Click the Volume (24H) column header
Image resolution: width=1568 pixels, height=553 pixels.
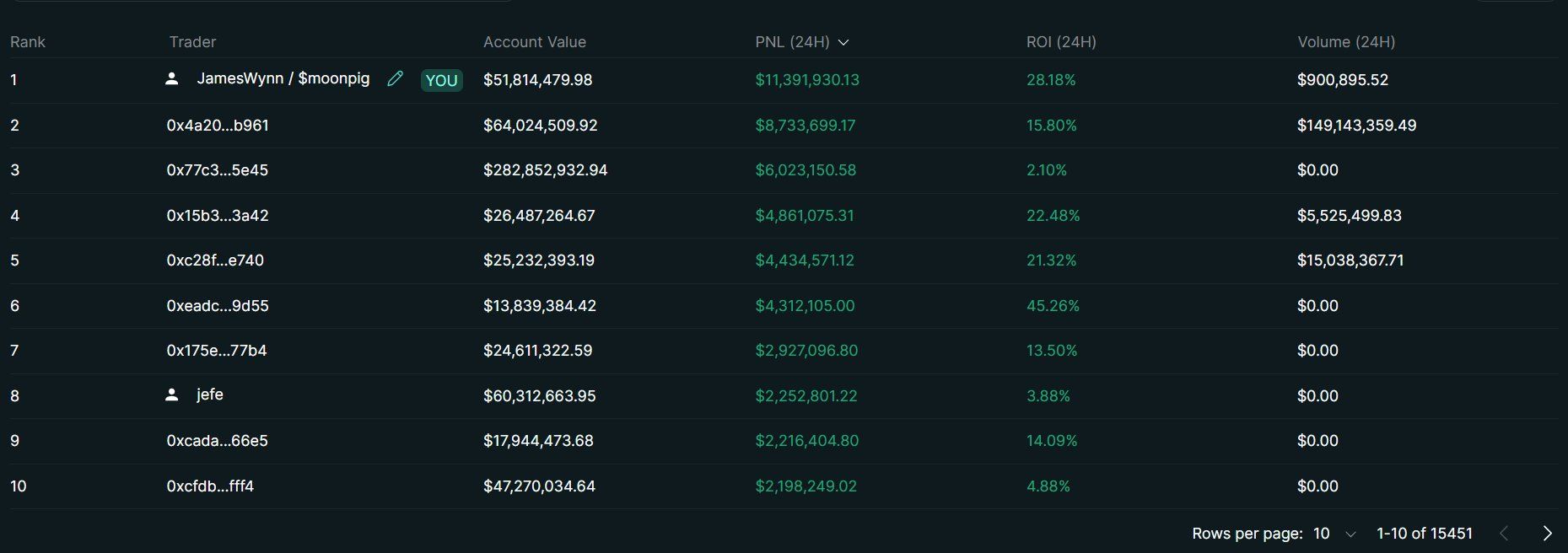tap(1346, 42)
